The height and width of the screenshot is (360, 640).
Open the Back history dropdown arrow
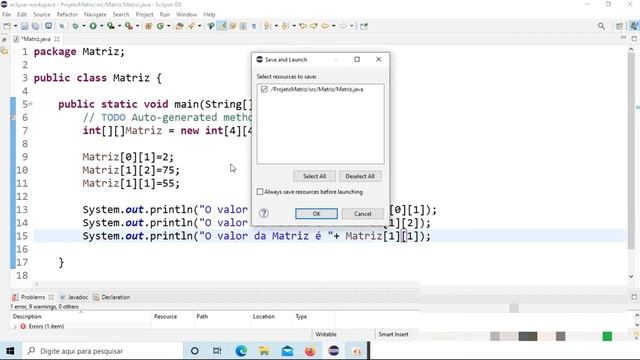tap(334, 26)
